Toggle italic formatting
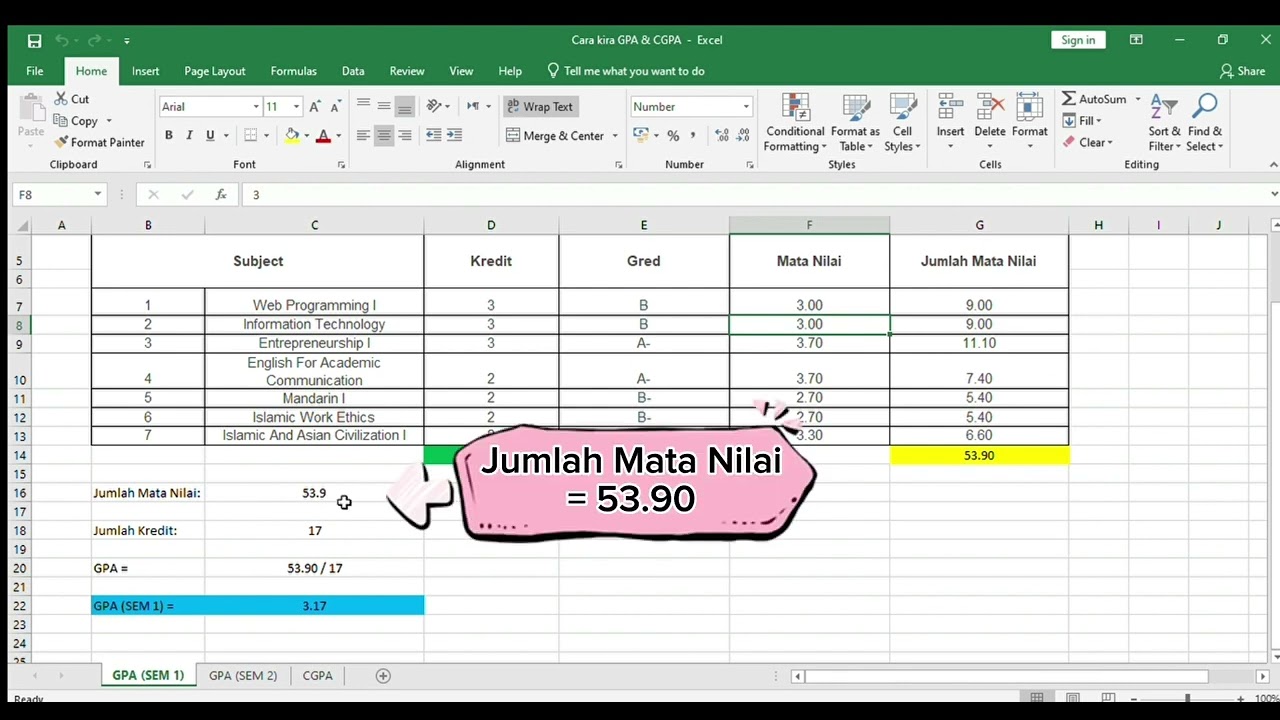The image size is (1280, 720). pos(189,135)
